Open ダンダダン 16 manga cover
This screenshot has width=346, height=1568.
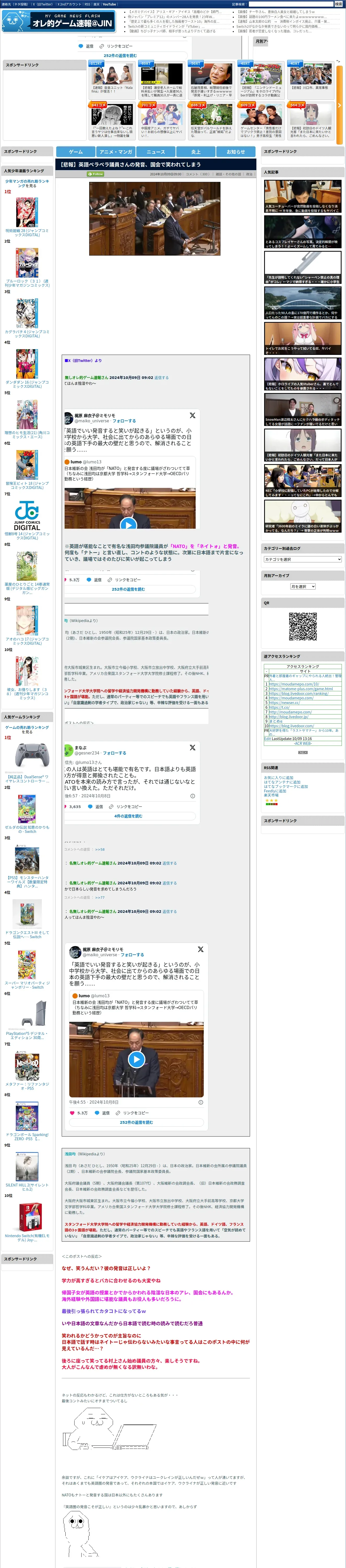pyautogui.click(x=27, y=364)
